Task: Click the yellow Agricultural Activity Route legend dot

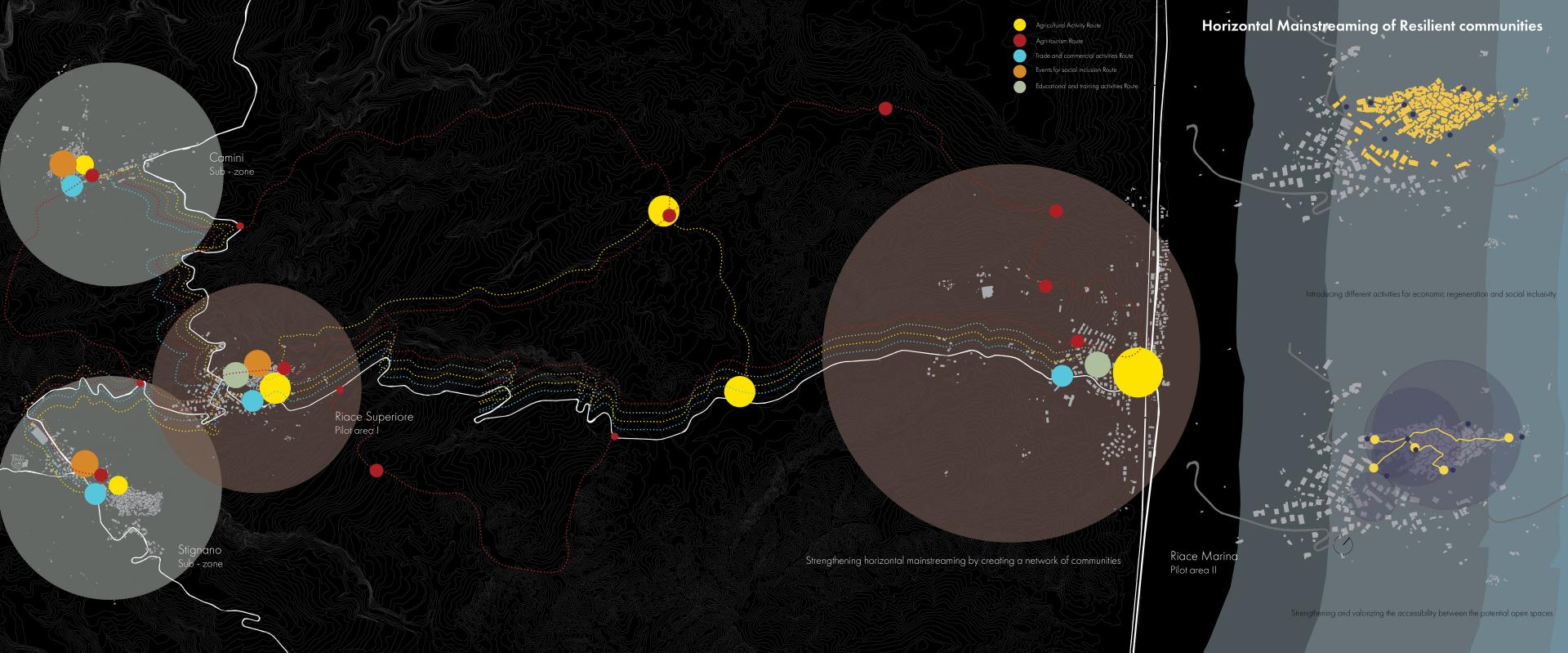Action: click(1018, 25)
